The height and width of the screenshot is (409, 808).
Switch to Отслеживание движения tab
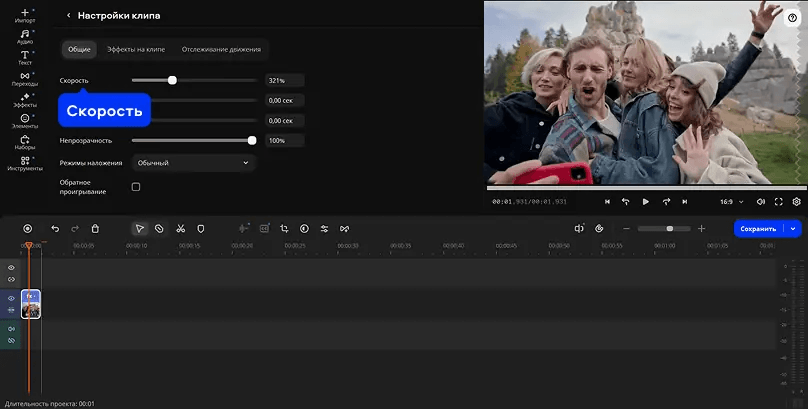click(221, 49)
